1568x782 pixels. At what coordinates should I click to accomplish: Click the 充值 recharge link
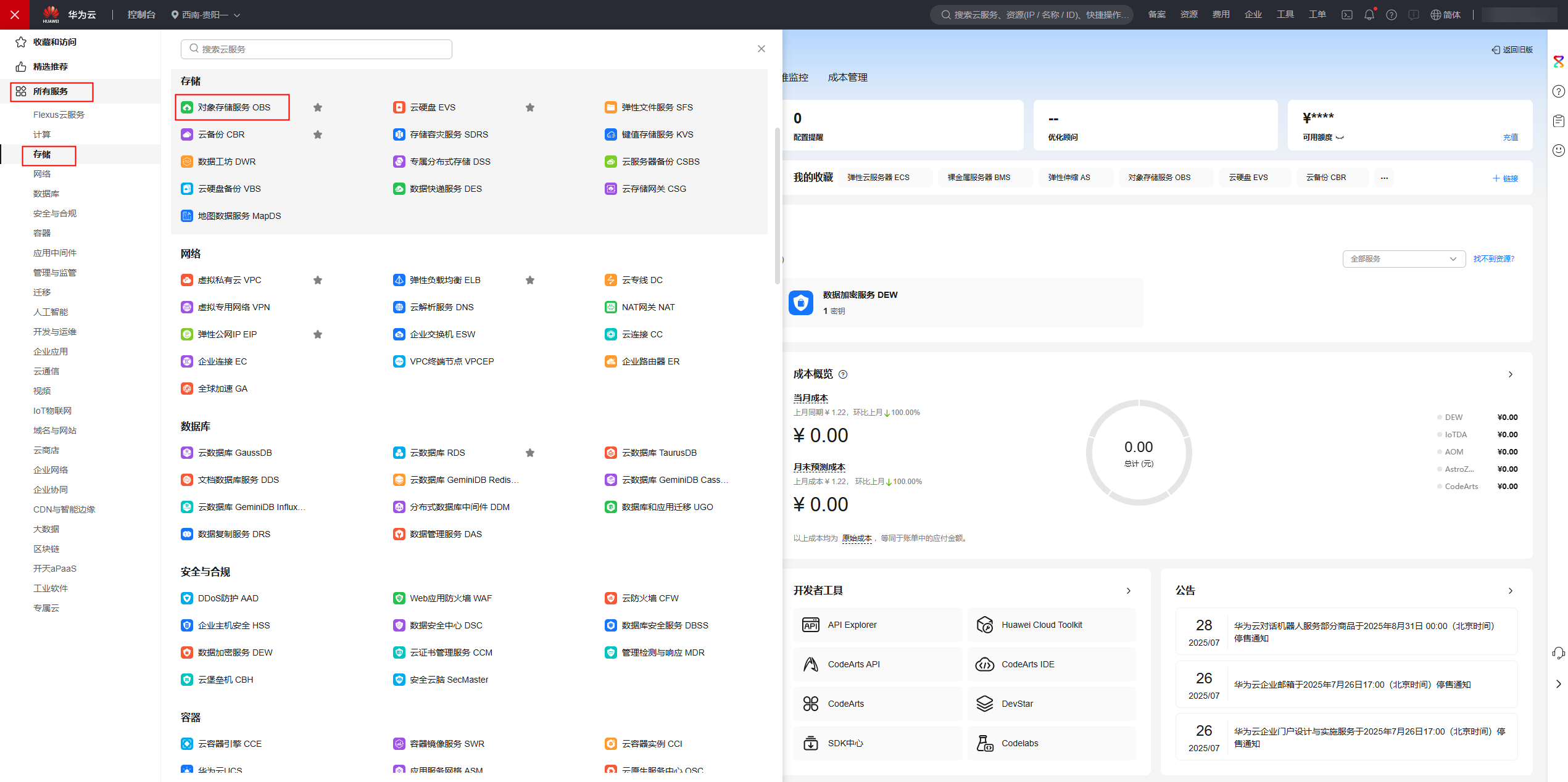click(x=1510, y=138)
